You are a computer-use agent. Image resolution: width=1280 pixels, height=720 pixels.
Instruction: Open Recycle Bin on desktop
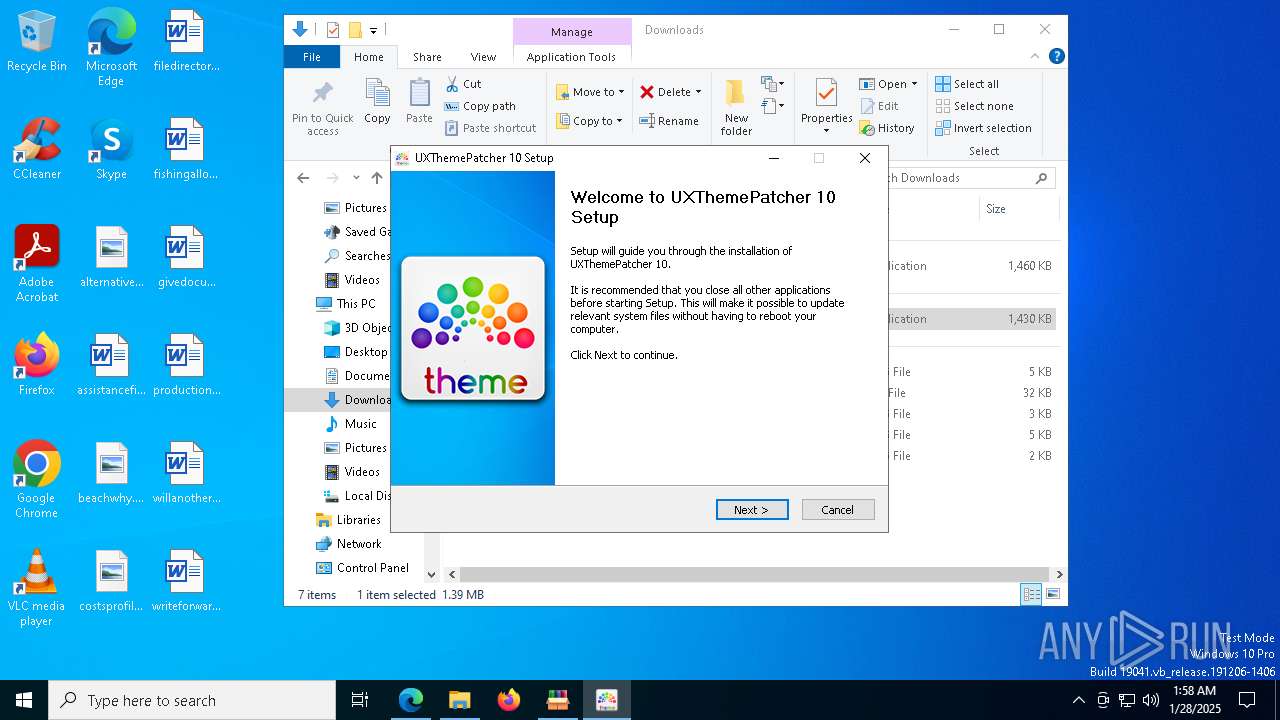tap(37, 41)
